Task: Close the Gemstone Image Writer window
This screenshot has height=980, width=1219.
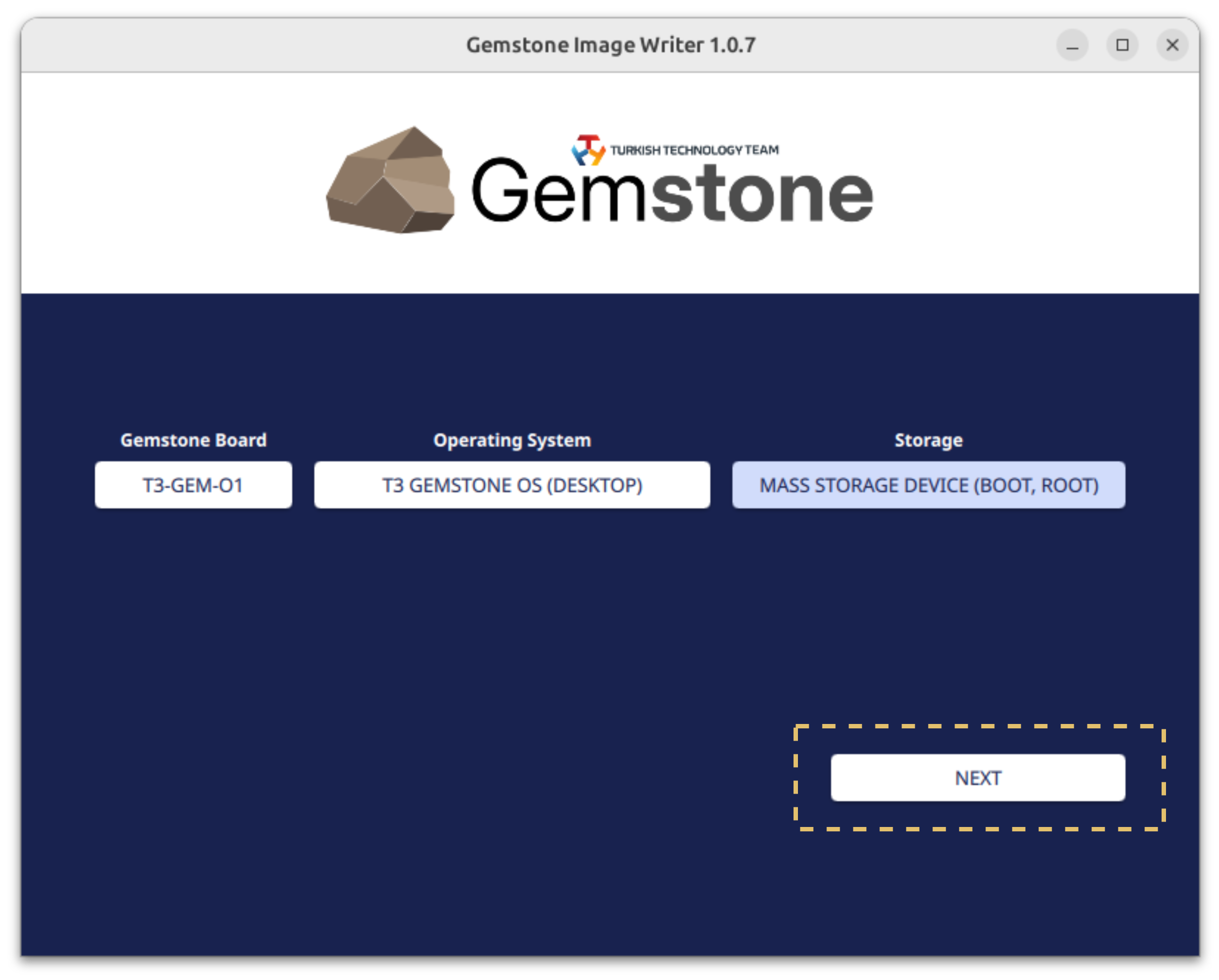Action: click(x=1172, y=45)
